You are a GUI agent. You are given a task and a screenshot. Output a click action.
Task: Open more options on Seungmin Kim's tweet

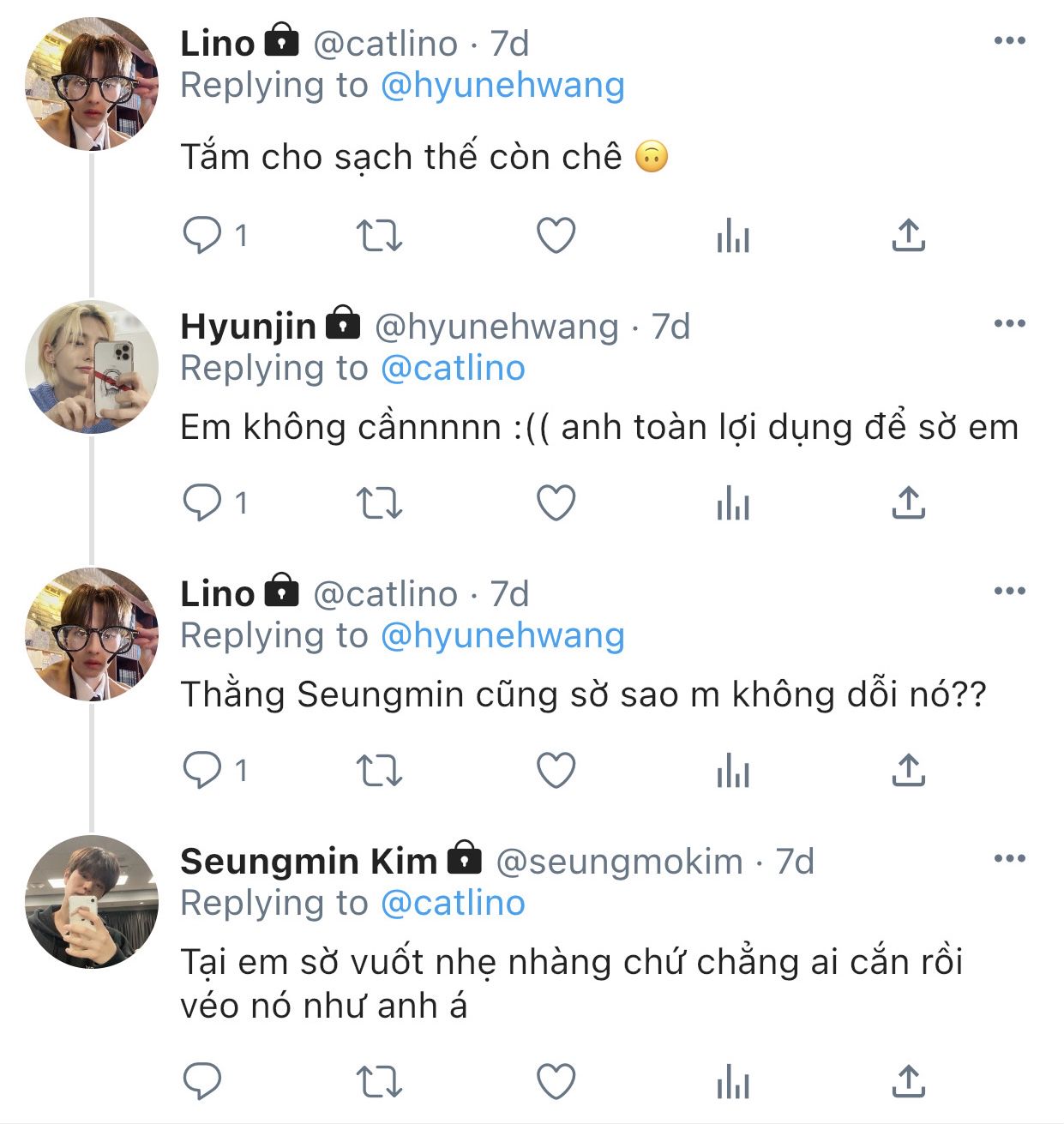(x=1009, y=859)
